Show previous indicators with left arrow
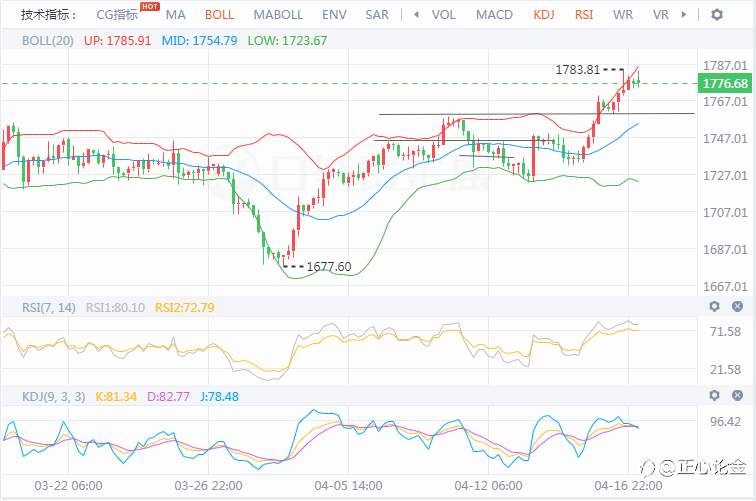The image size is (756, 501). [x=416, y=14]
